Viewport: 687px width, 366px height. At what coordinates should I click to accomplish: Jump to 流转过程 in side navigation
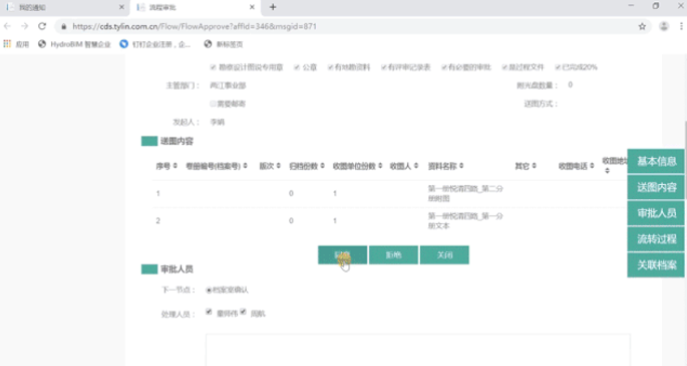(656, 239)
